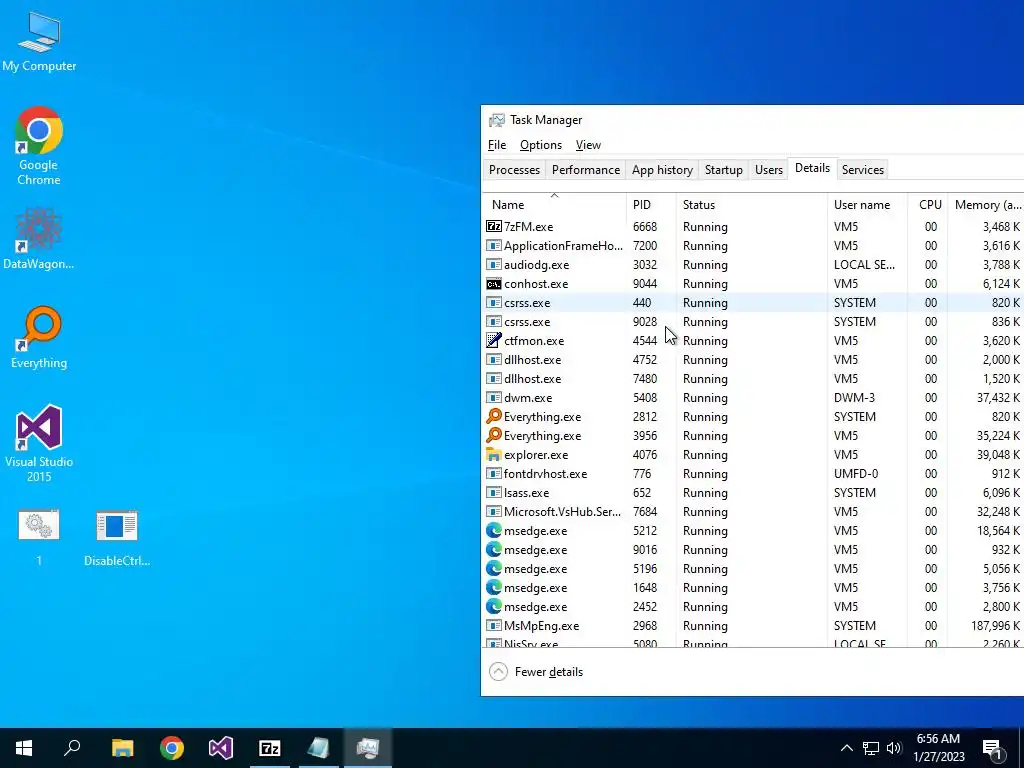Open the notification center icon
The width and height of the screenshot is (1024, 768).
pyautogui.click(x=993, y=749)
